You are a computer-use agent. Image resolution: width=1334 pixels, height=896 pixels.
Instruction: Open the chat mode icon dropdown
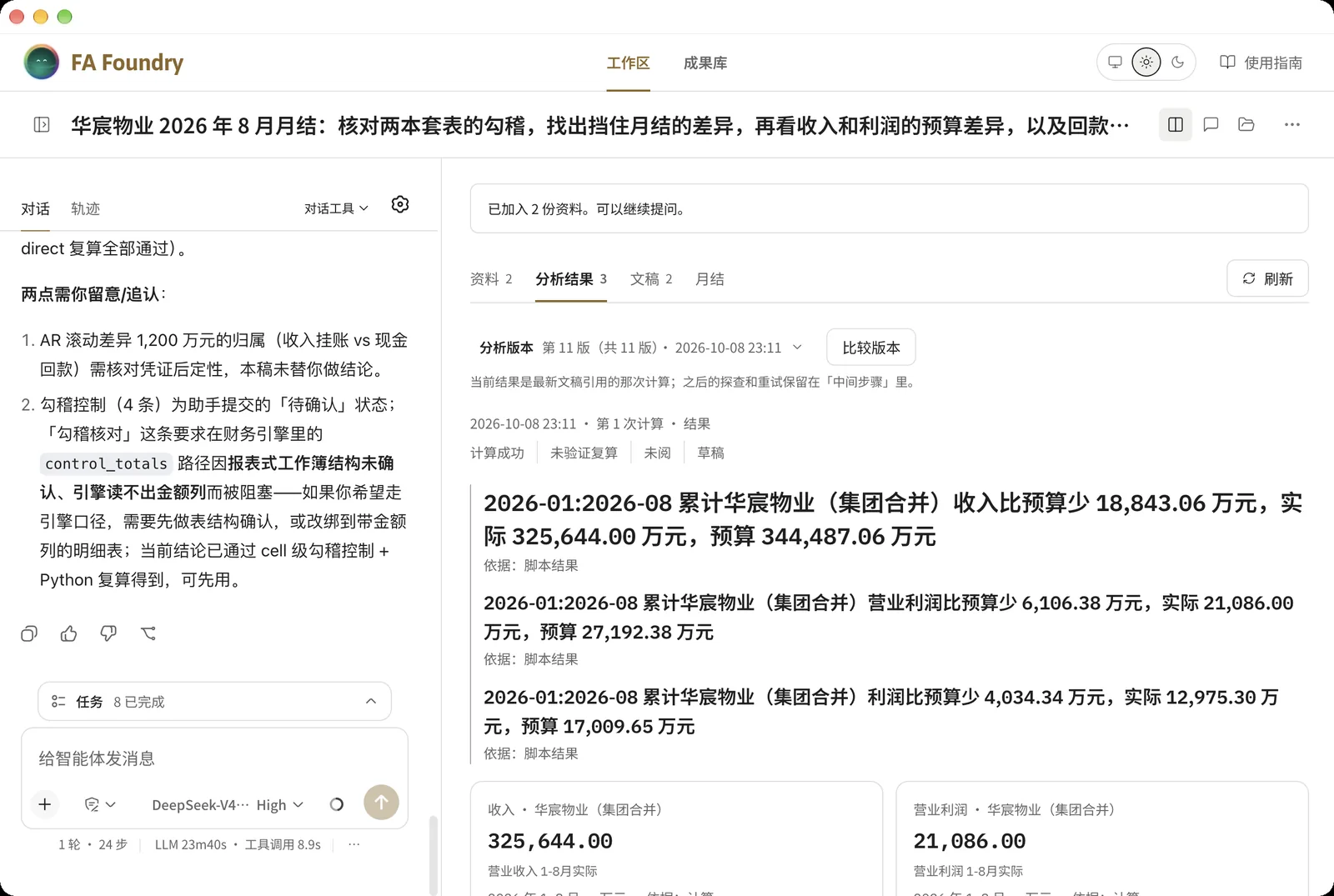pos(100,805)
